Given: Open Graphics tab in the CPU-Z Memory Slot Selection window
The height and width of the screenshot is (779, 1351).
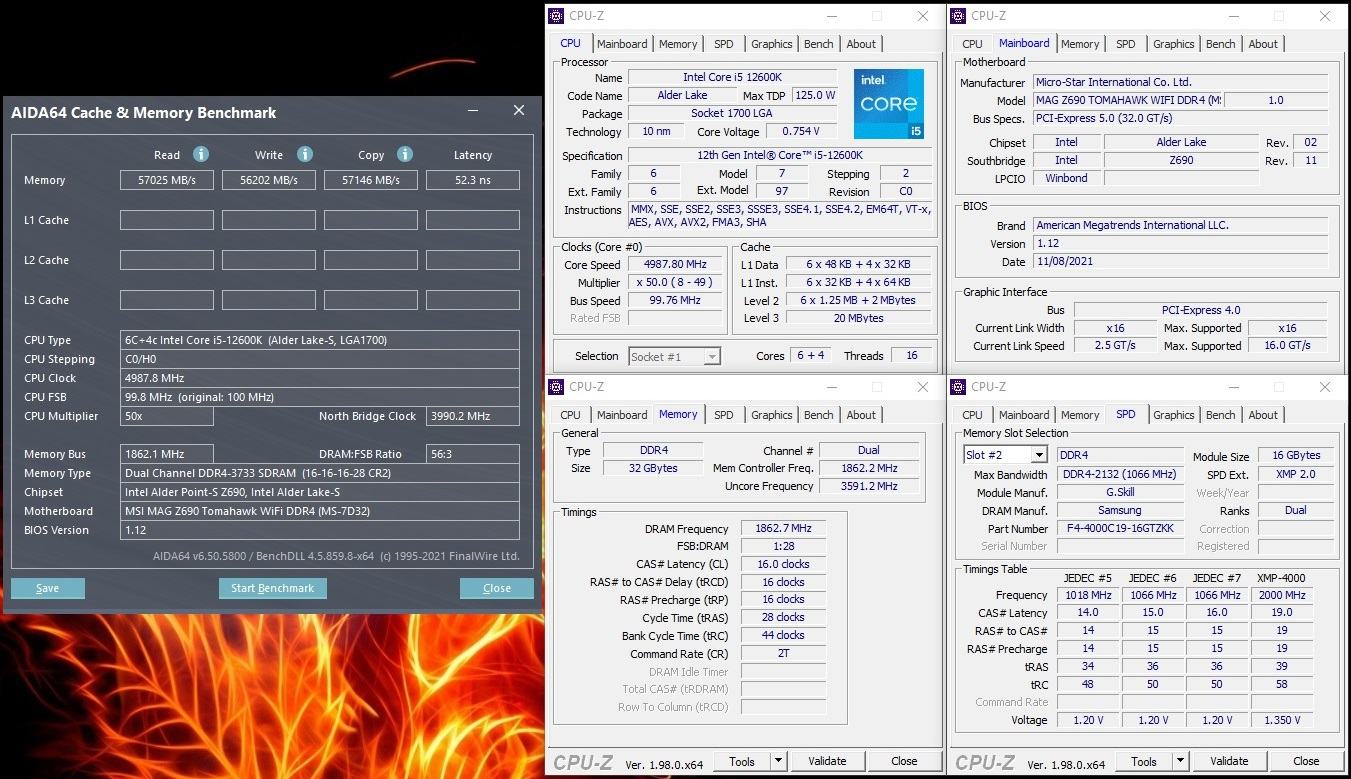Looking at the screenshot, I should (x=1174, y=415).
